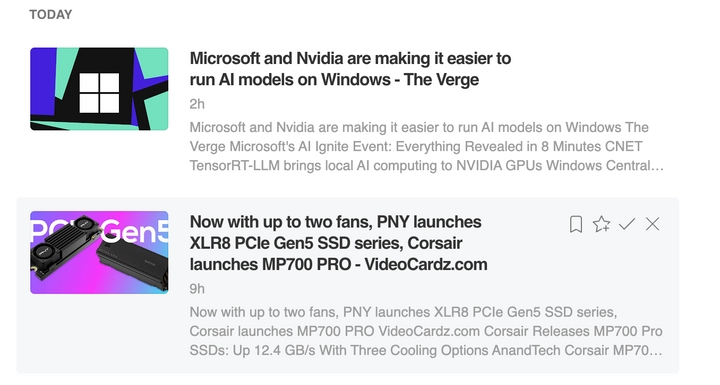Click the TensorRT-LLM line in Microsoft summary
720x385 pixels.
pos(427,165)
